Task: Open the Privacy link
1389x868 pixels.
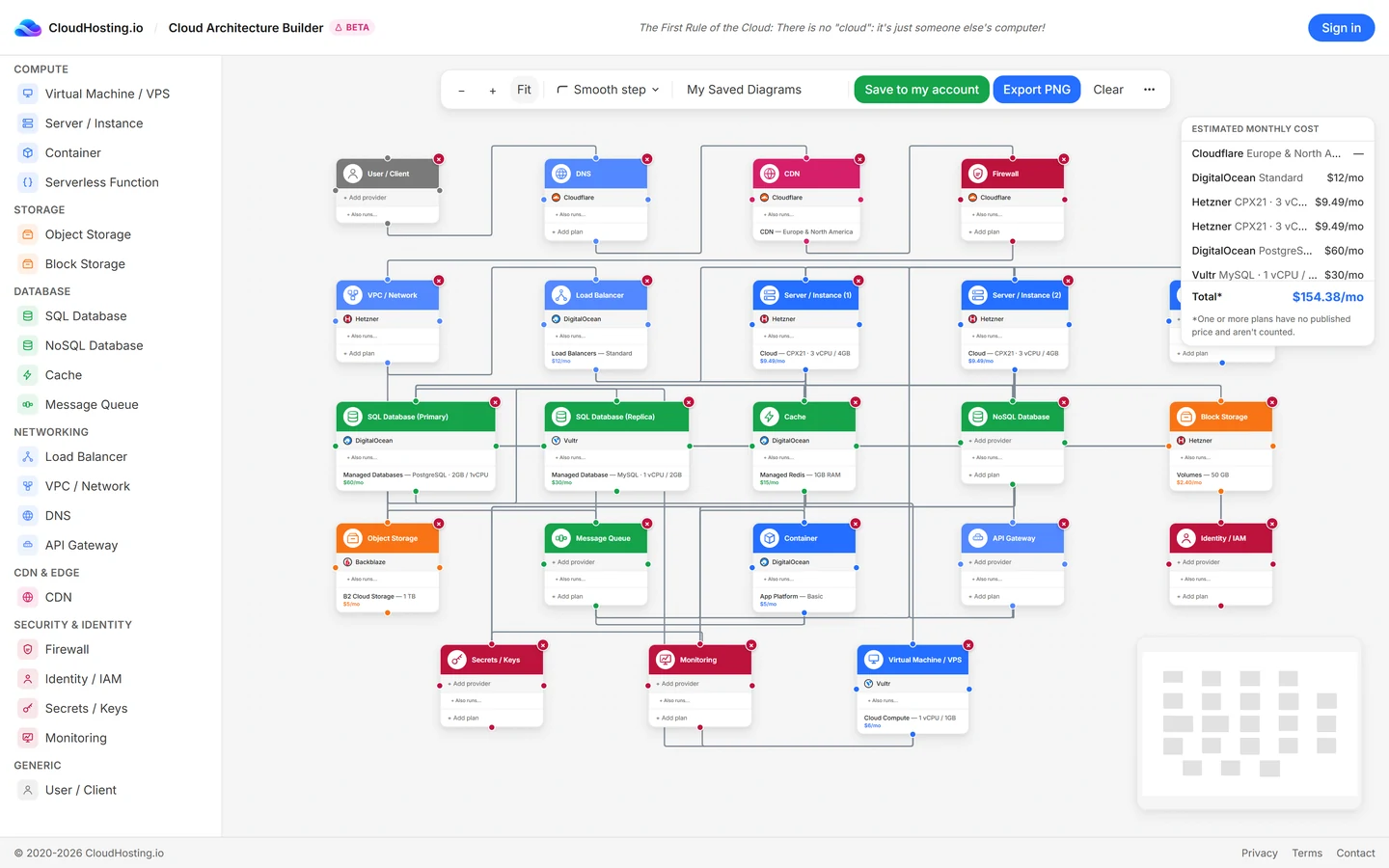Action: (x=1259, y=854)
